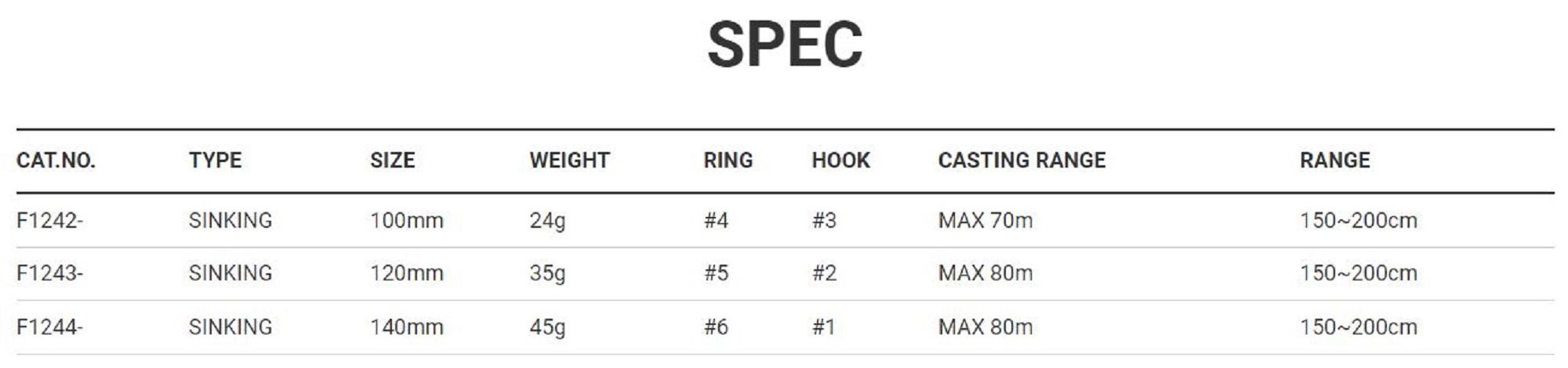The image size is (1568, 368).
Task: Click the 45g weight cell
Action: point(547,327)
